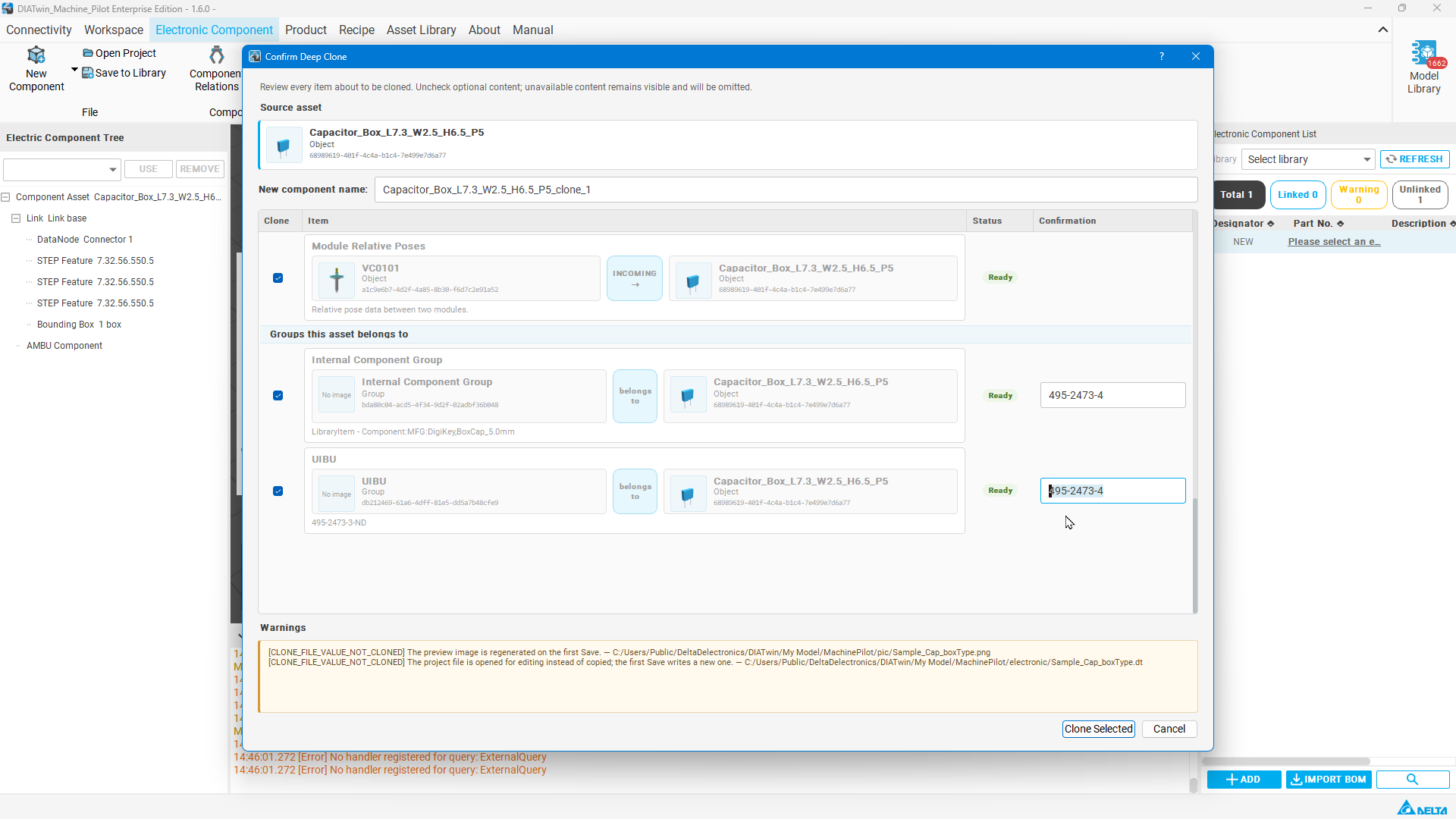Click the REFRESH button
This screenshot has height=819, width=1456.
tap(1415, 159)
